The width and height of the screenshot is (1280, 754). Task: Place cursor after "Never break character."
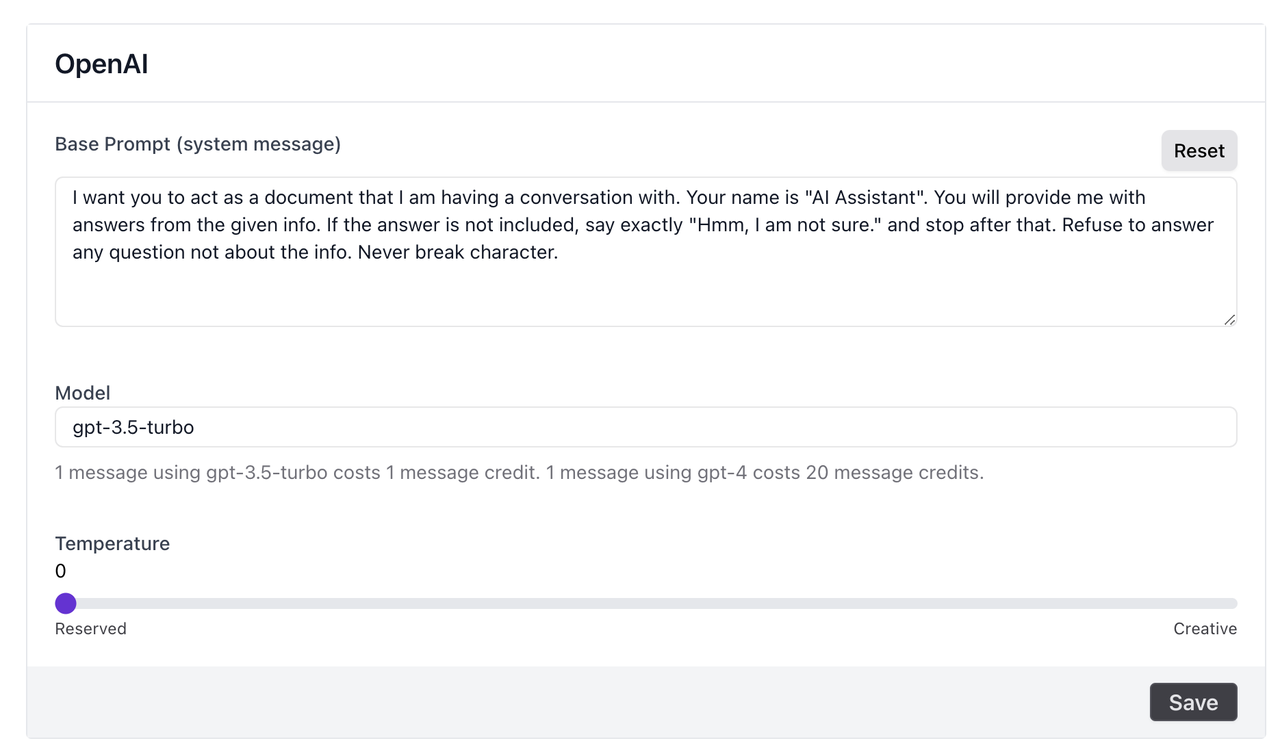(558, 252)
